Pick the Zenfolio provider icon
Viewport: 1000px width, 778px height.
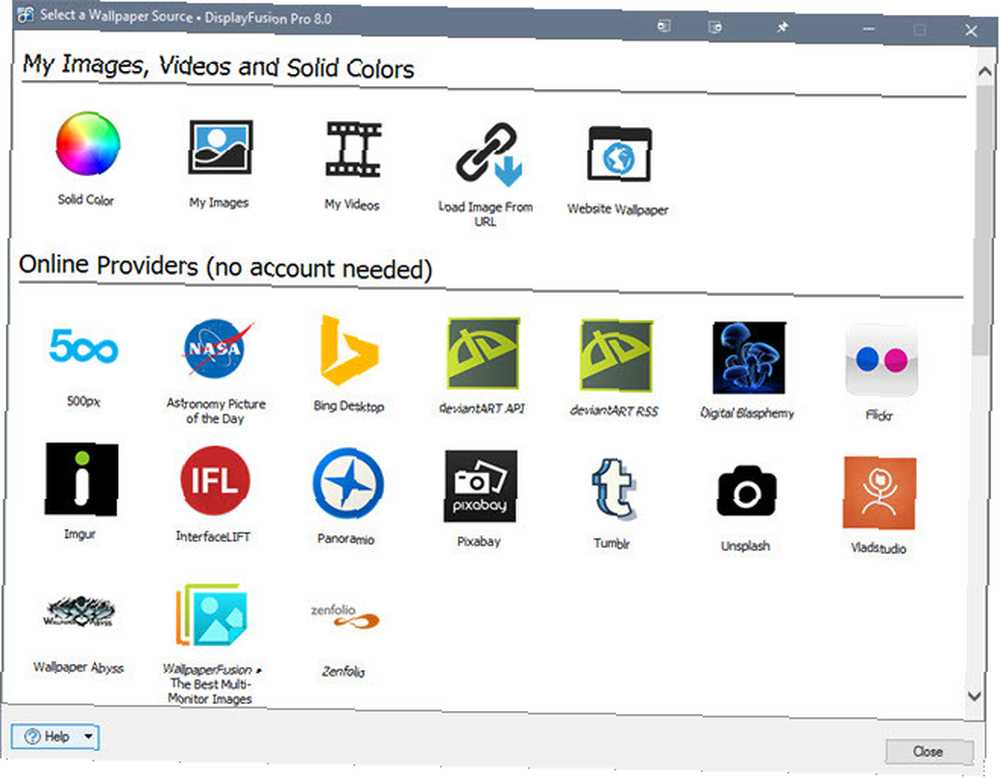[345, 617]
